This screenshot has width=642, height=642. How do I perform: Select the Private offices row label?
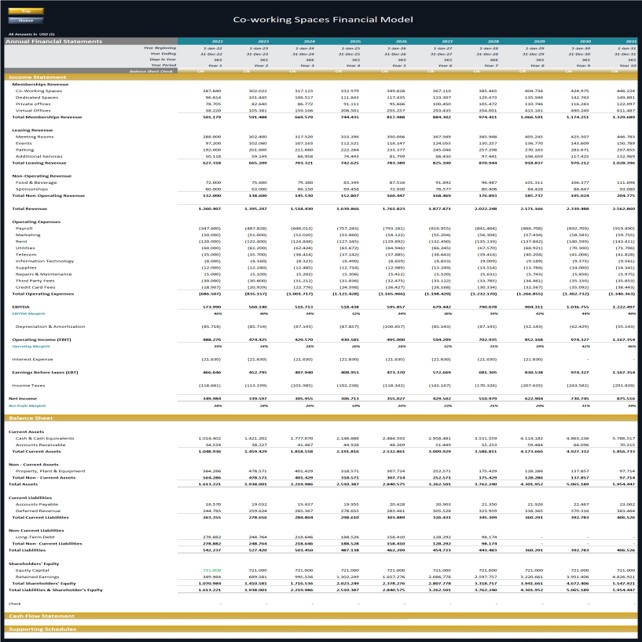tap(33, 104)
